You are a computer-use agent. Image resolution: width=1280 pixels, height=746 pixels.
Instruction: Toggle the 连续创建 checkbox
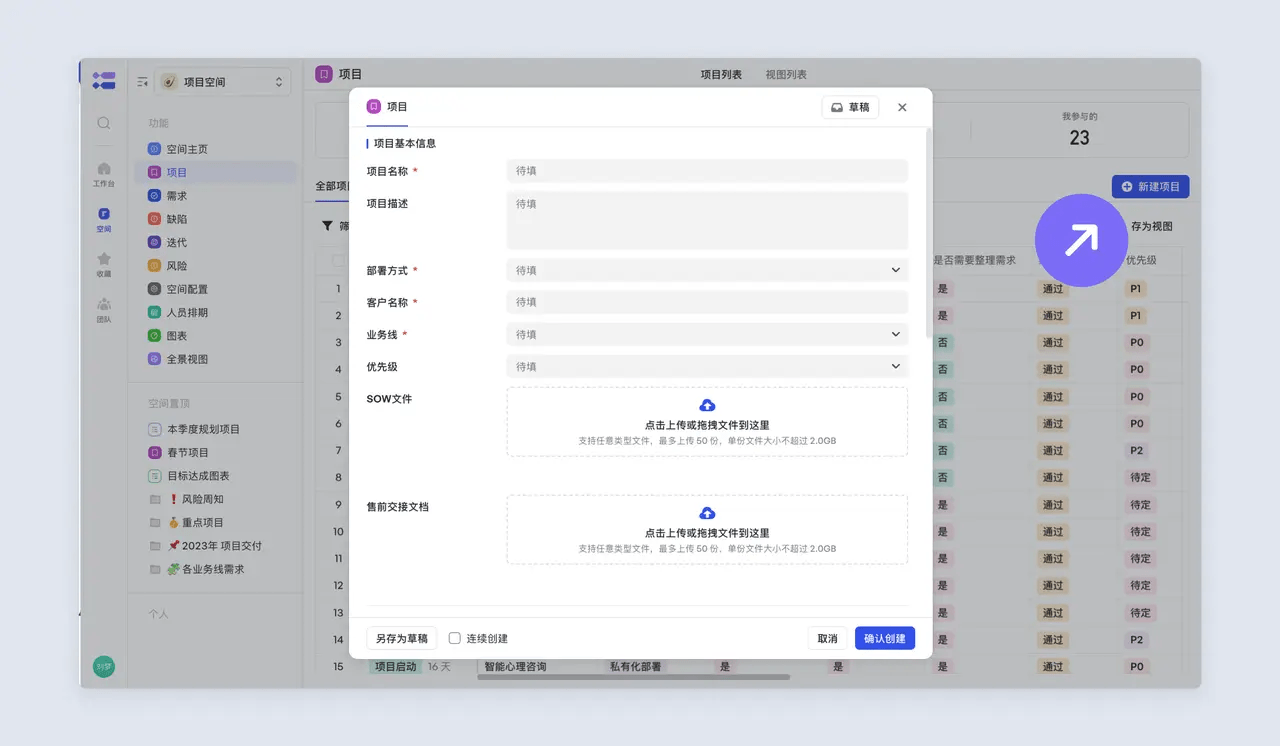click(455, 638)
